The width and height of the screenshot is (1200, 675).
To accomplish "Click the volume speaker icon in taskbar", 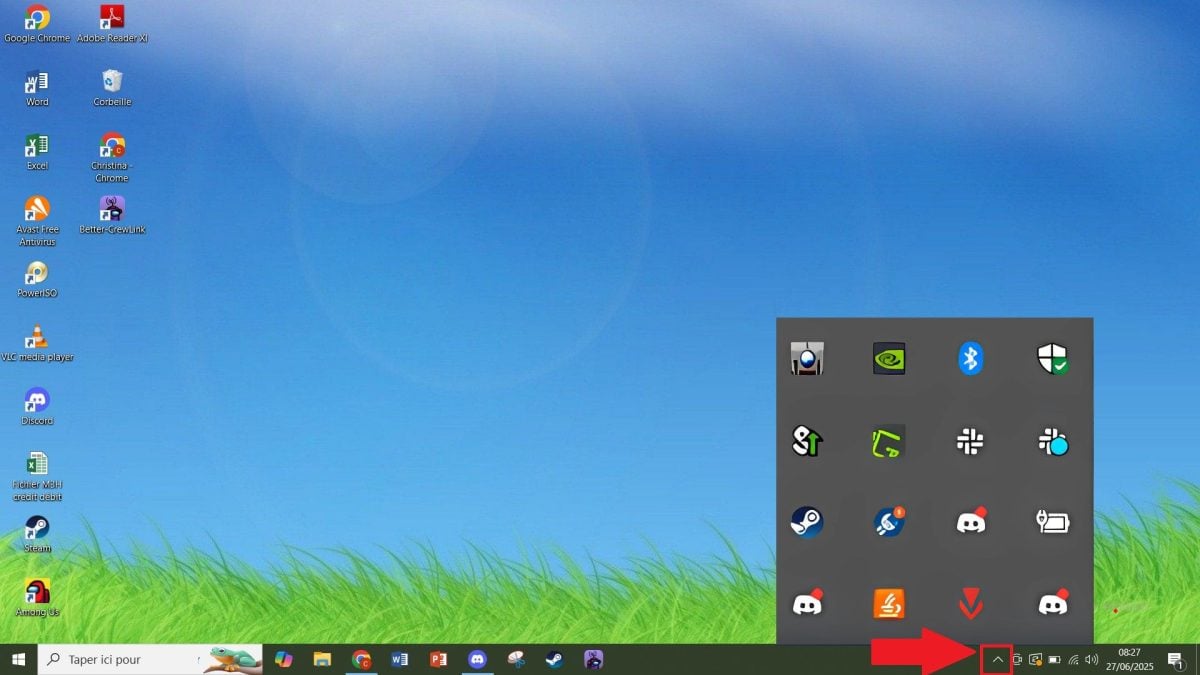I will (1091, 660).
